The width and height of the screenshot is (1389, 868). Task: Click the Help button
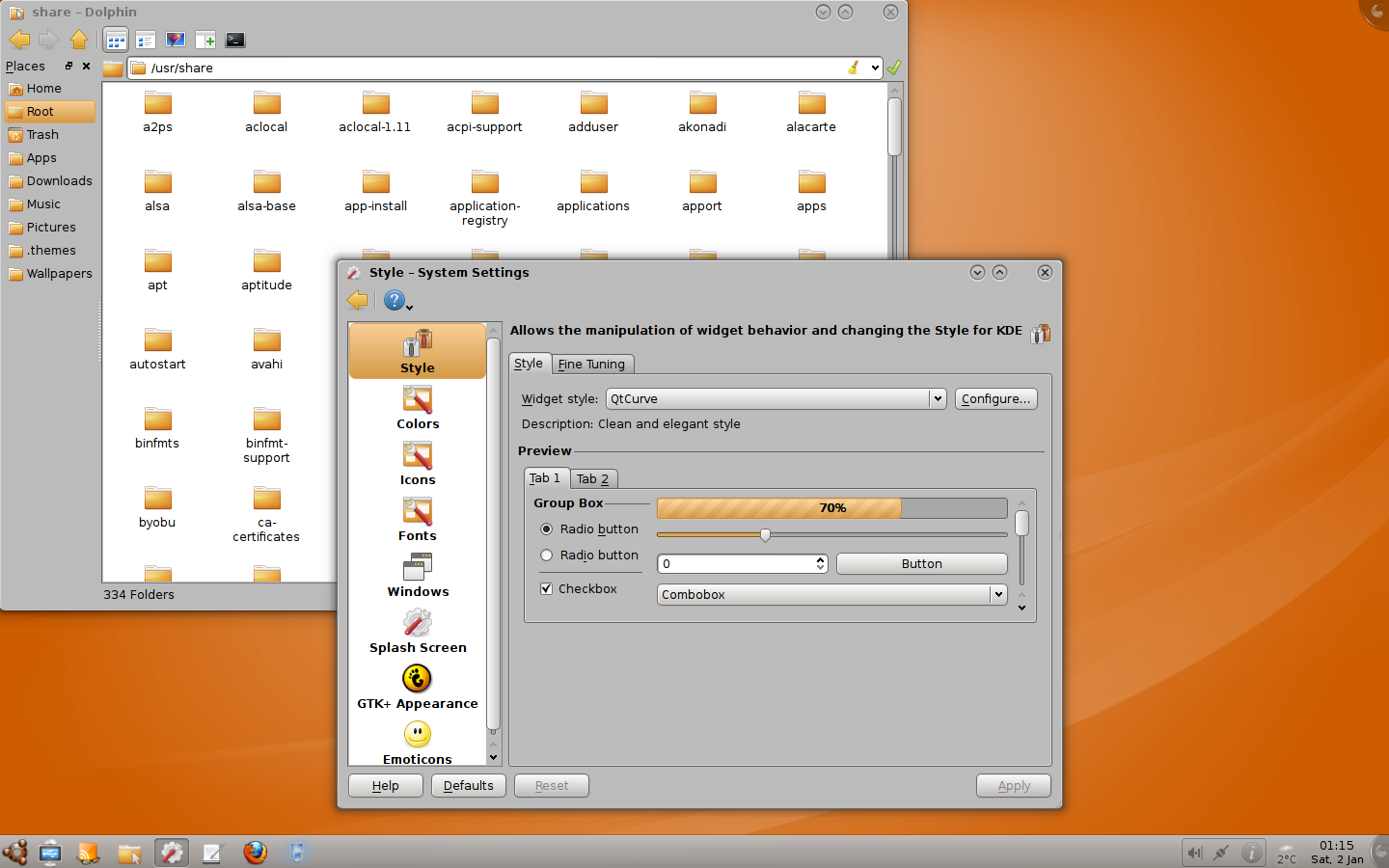pos(386,786)
